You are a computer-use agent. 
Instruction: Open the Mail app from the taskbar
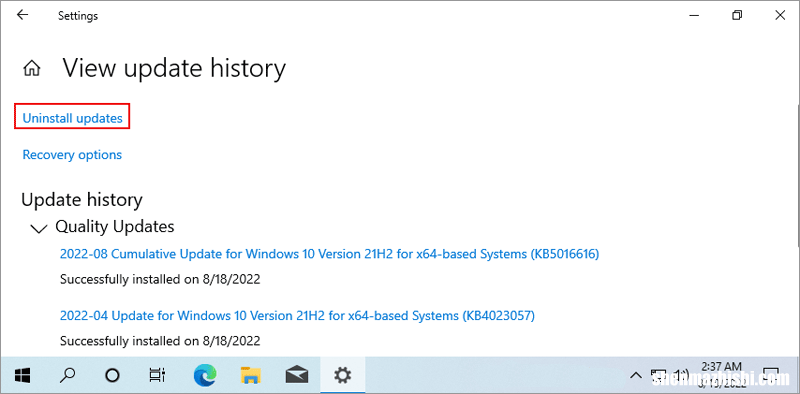[297, 376]
